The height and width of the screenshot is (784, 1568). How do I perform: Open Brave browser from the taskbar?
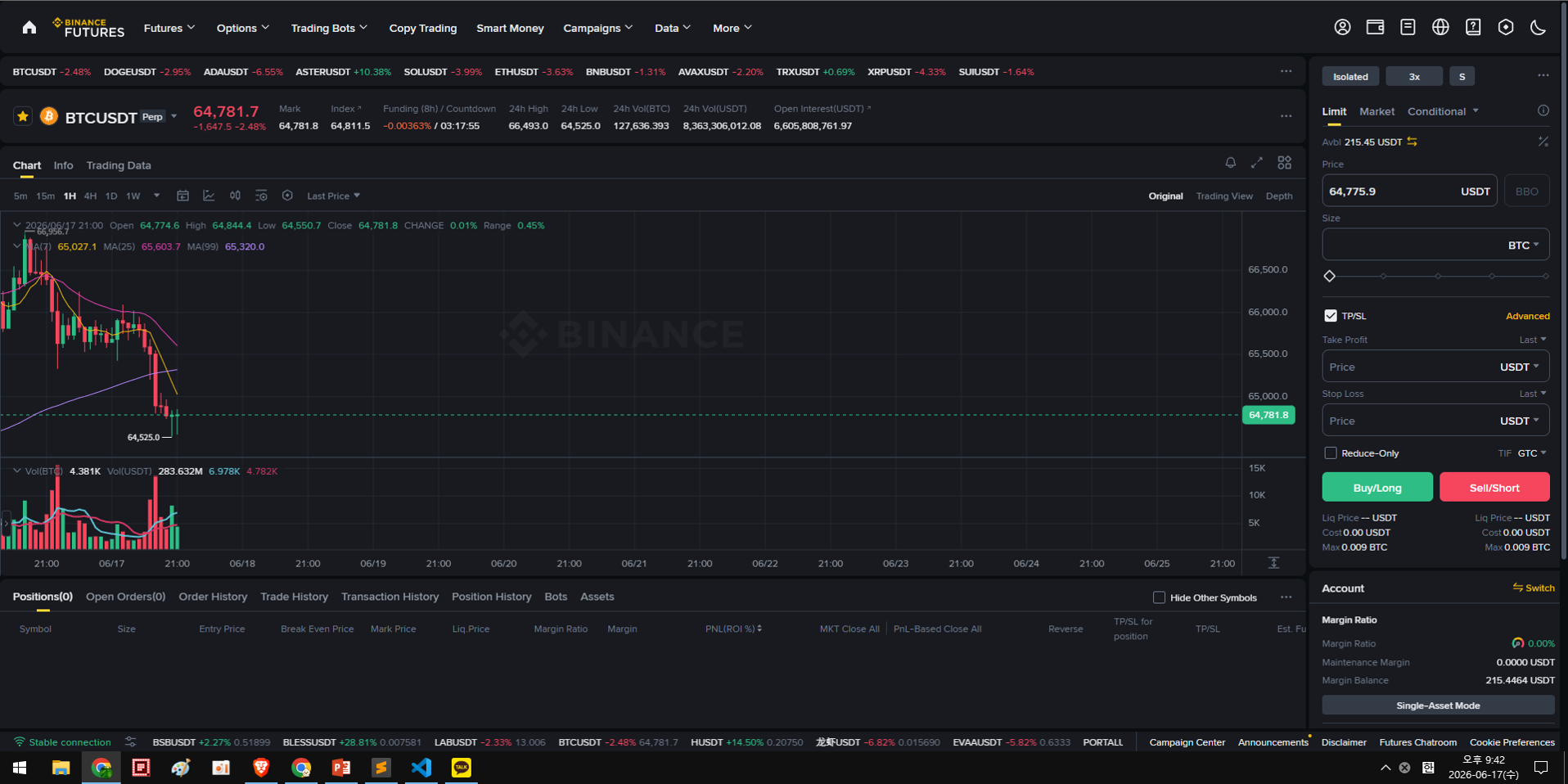click(261, 768)
